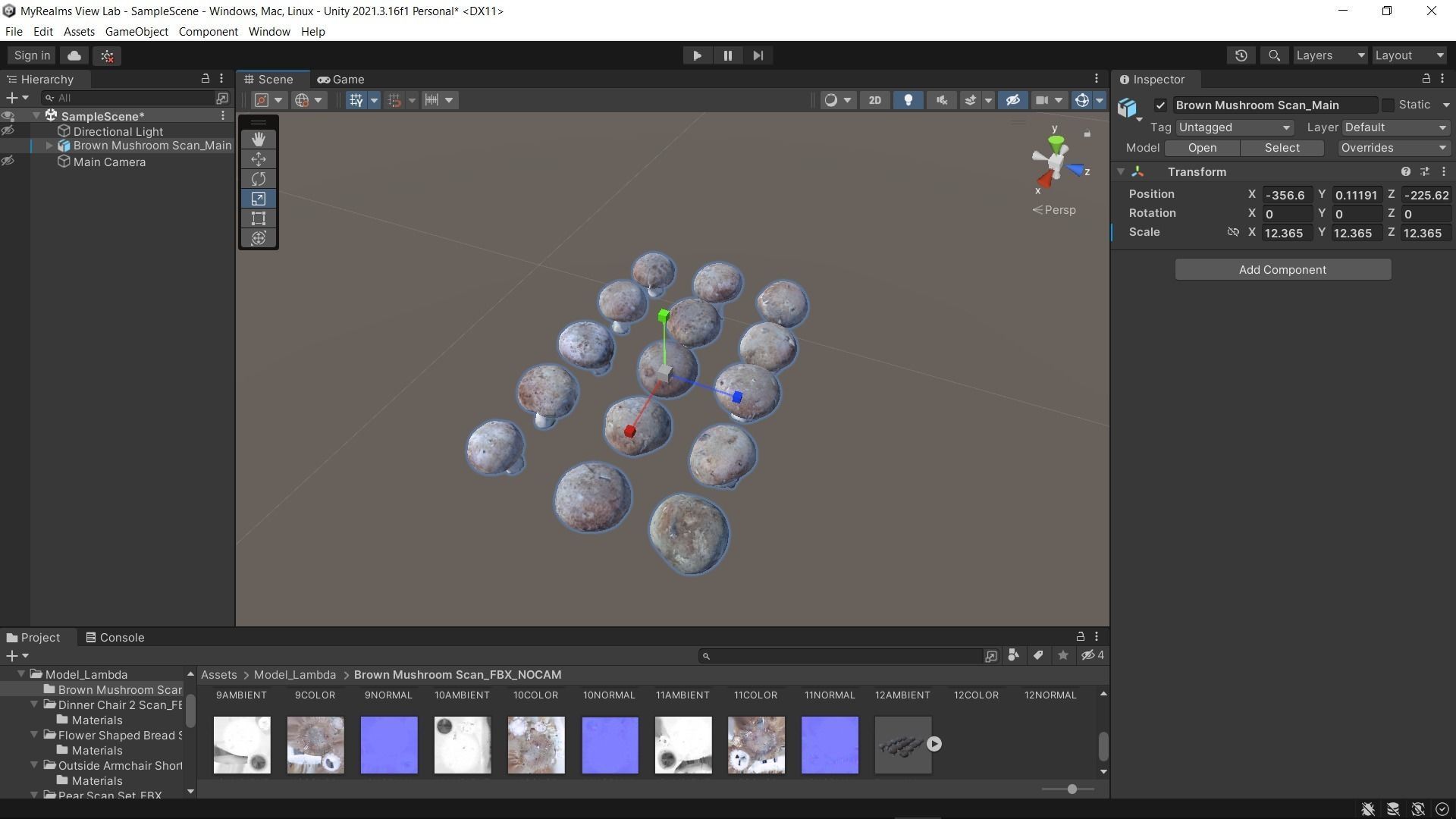The width and height of the screenshot is (1456, 819).
Task: Select the Rect transform tool
Action: tap(259, 218)
